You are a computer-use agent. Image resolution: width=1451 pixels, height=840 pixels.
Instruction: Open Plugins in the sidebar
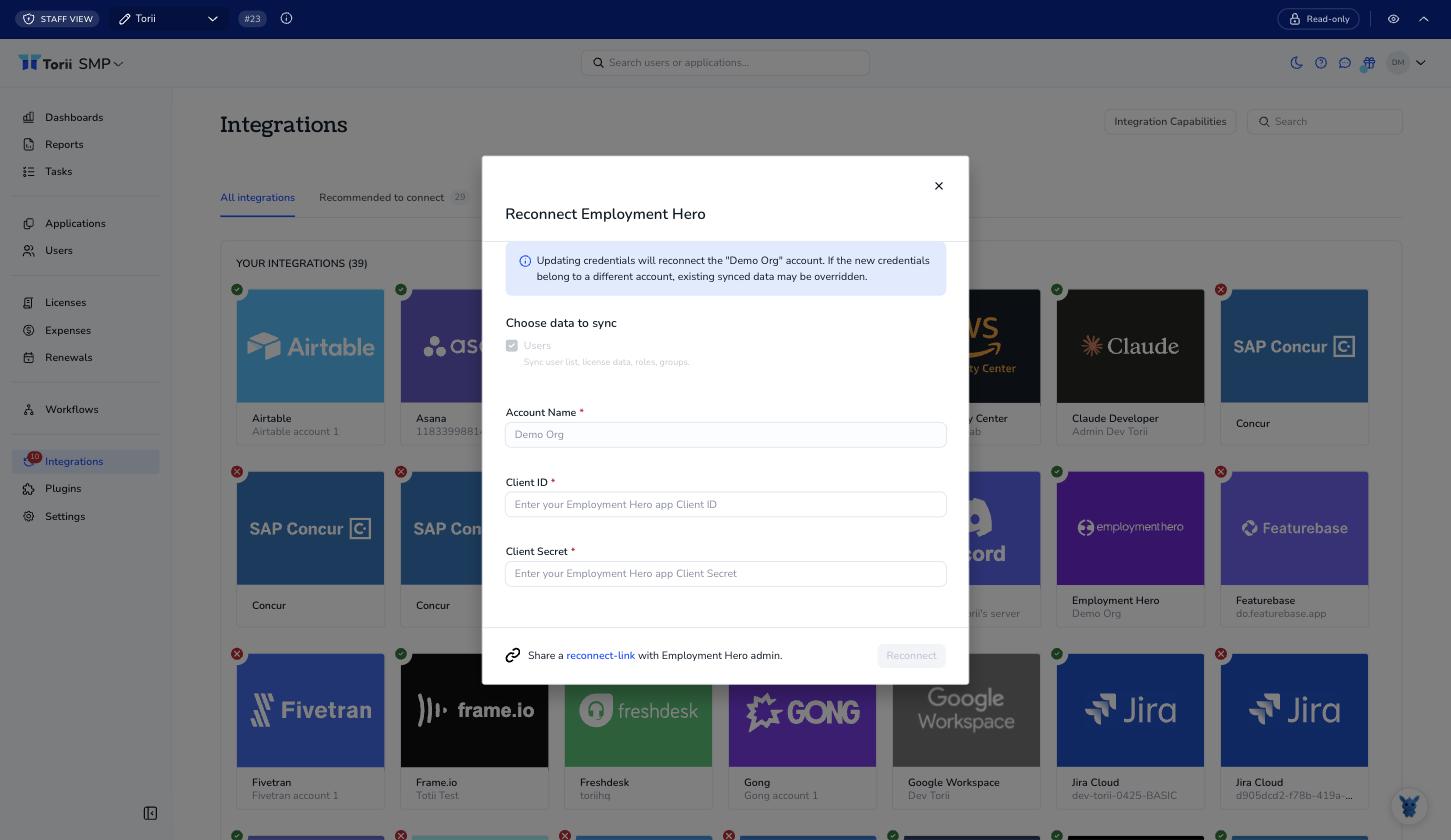click(x=85, y=489)
